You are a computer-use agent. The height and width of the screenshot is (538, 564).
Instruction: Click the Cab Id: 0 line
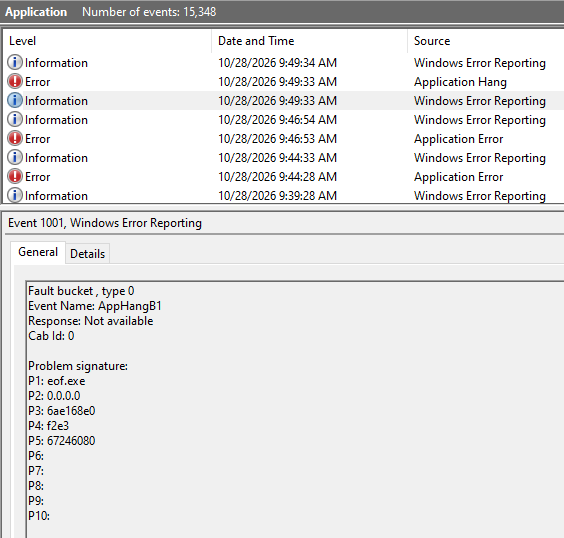click(x=51, y=336)
